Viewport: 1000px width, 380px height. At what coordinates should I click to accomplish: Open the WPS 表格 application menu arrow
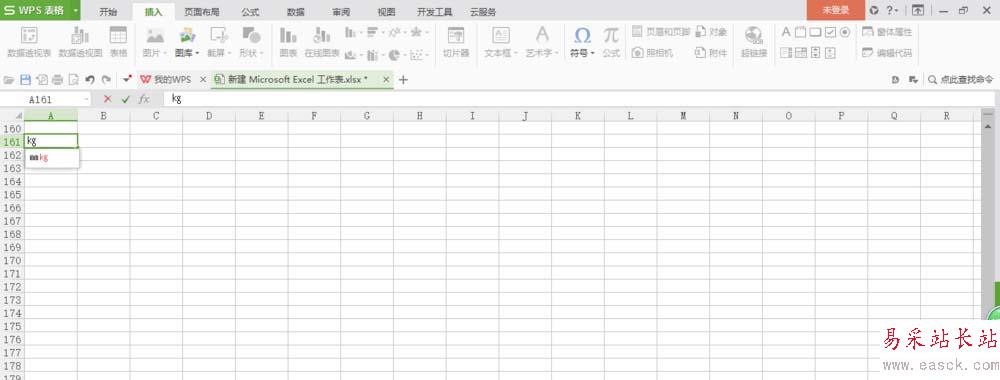76,10
